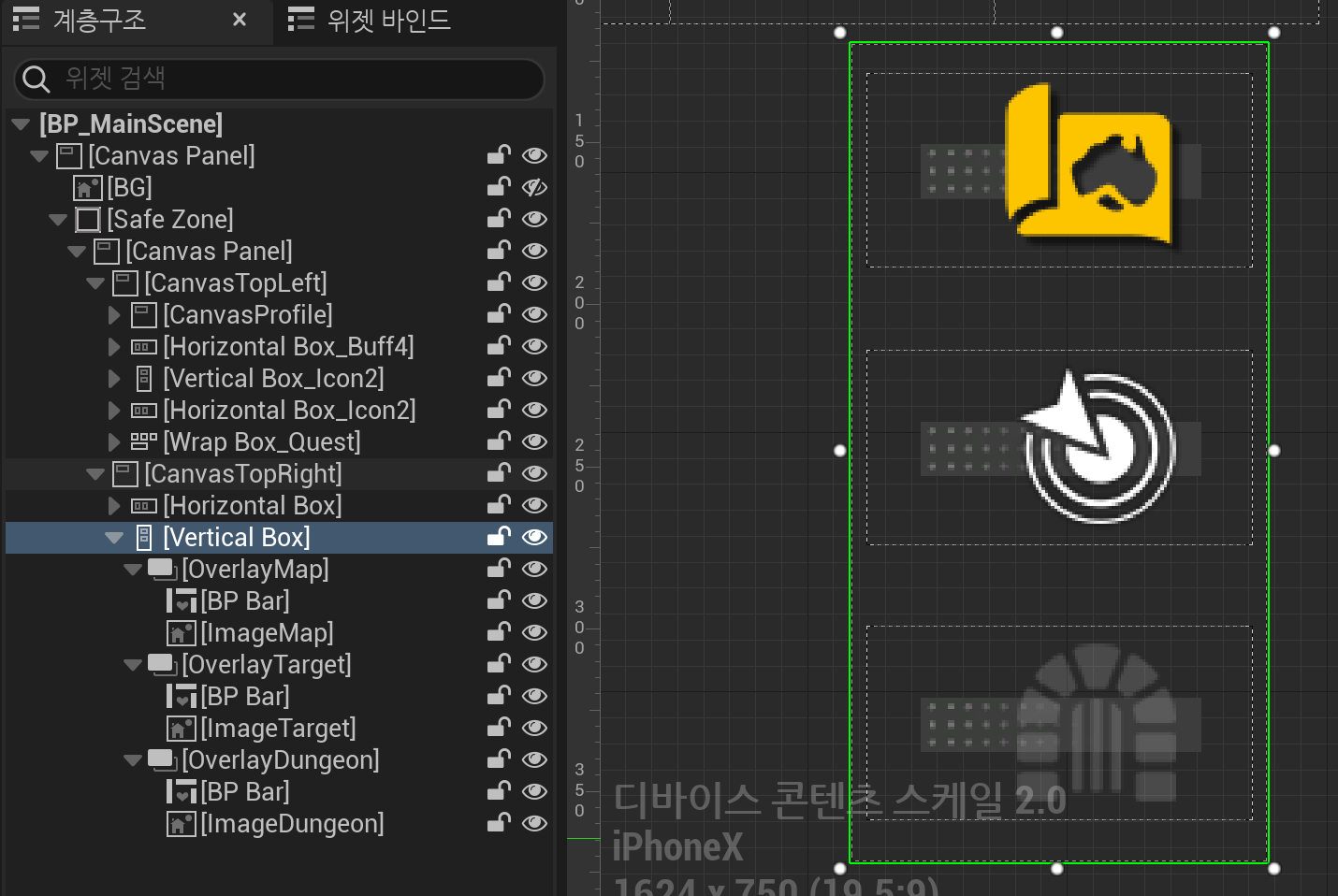1338x896 pixels.
Task: Hide the CanvasTopRight widget
Action: (x=534, y=474)
